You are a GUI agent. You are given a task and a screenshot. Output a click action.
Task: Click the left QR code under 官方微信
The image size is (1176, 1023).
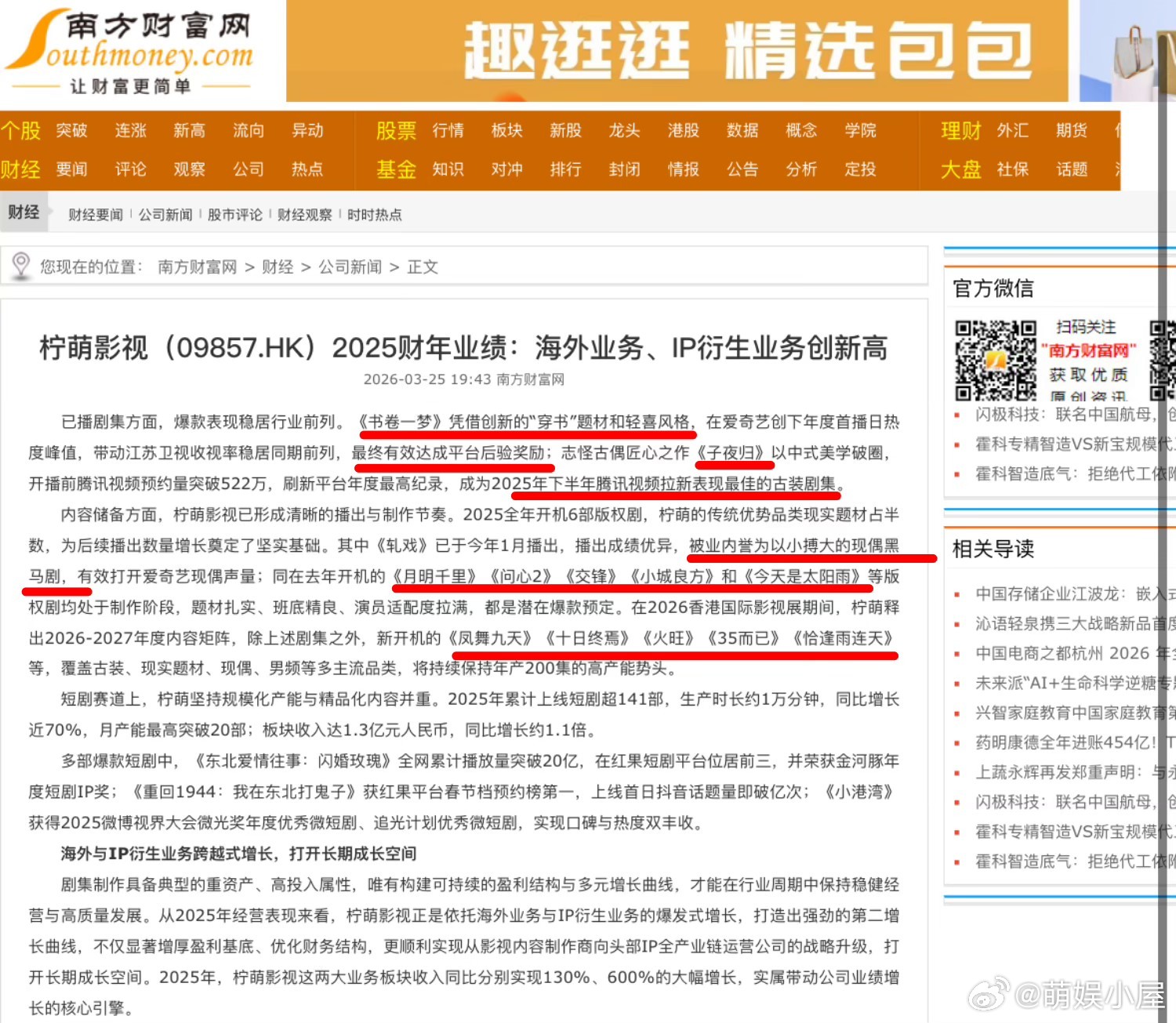click(x=996, y=361)
